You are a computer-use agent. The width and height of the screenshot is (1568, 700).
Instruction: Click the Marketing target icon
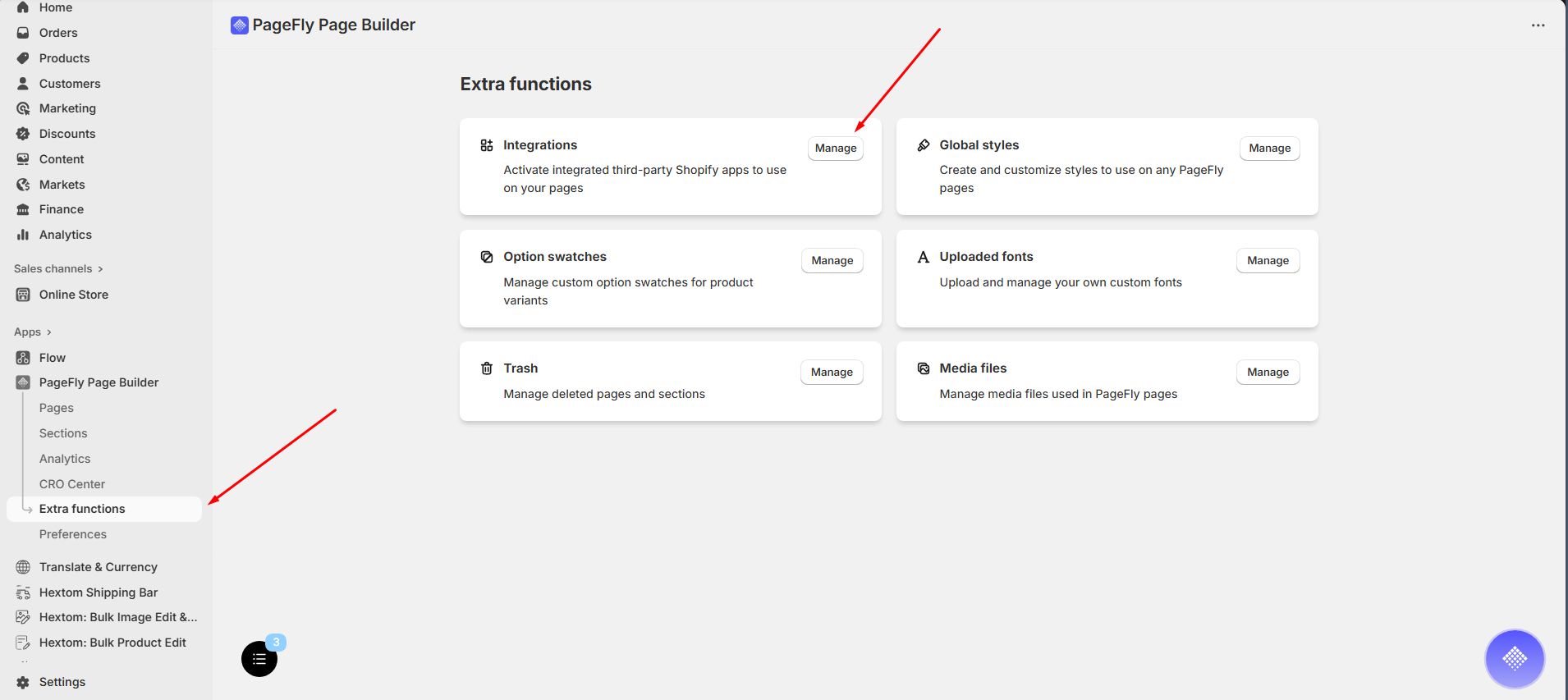[x=23, y=108]
